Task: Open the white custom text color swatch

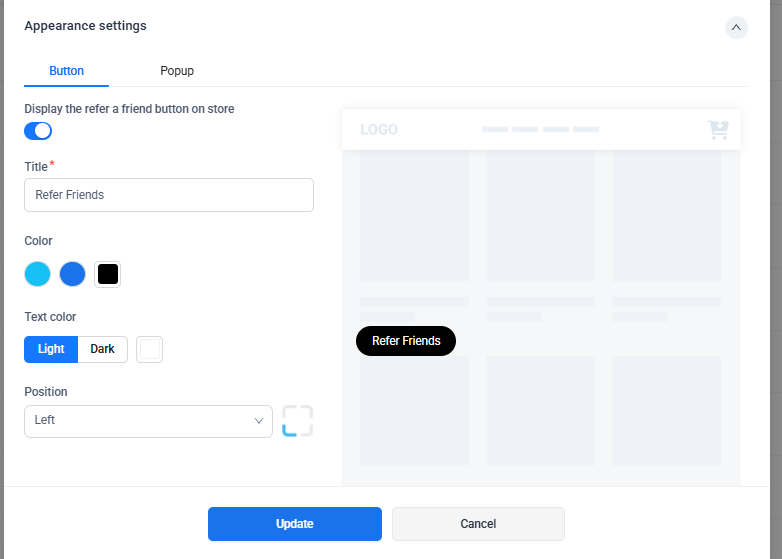Action: click(150, 349)
